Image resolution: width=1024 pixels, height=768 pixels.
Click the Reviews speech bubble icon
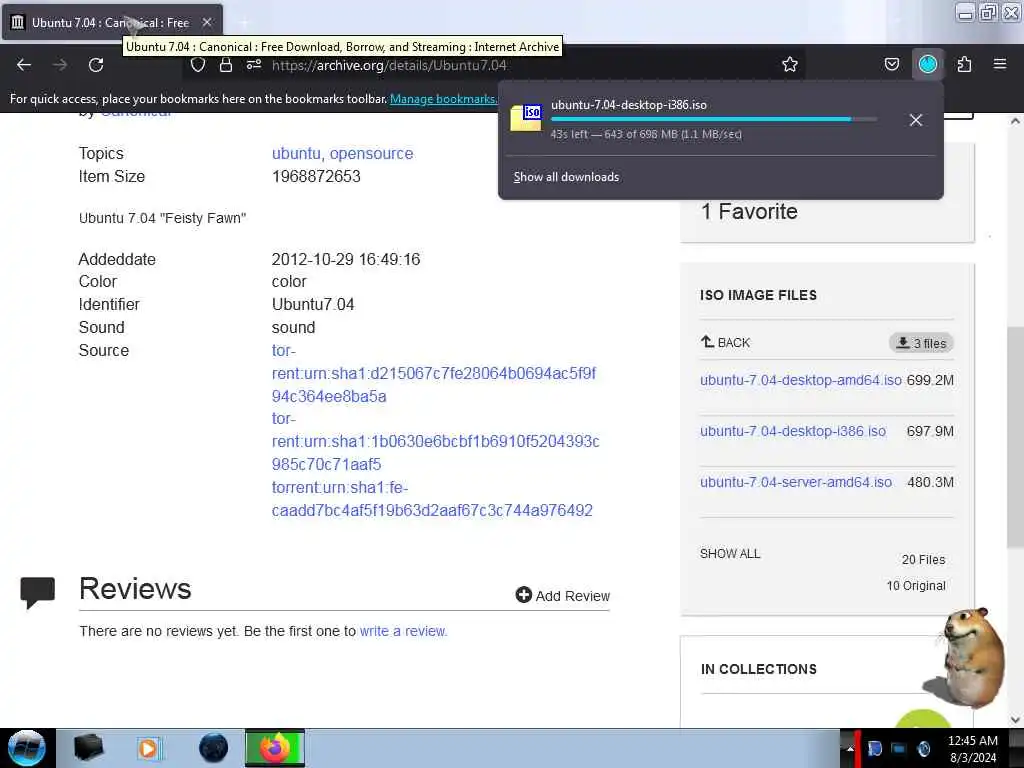pos(37,592)
